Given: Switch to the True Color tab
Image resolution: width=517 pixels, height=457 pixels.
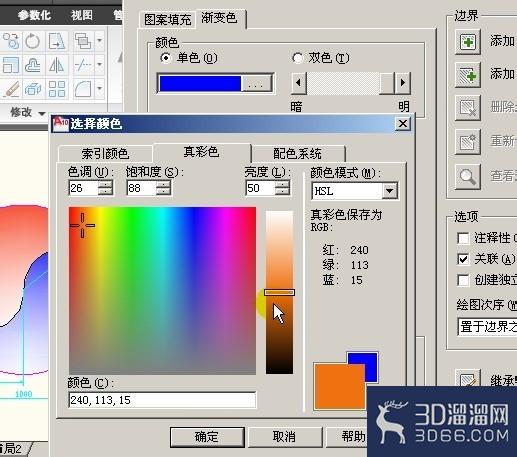Looking at the screenshot, I should (201, 152).
